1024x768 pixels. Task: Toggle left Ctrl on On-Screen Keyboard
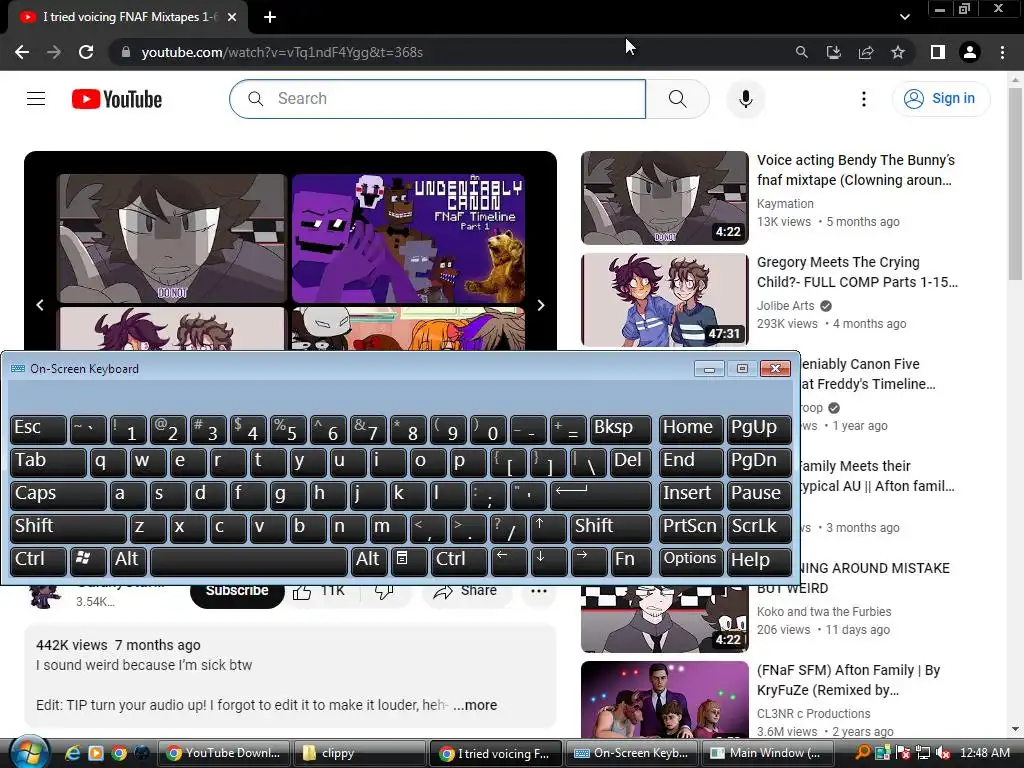point(39,561)
